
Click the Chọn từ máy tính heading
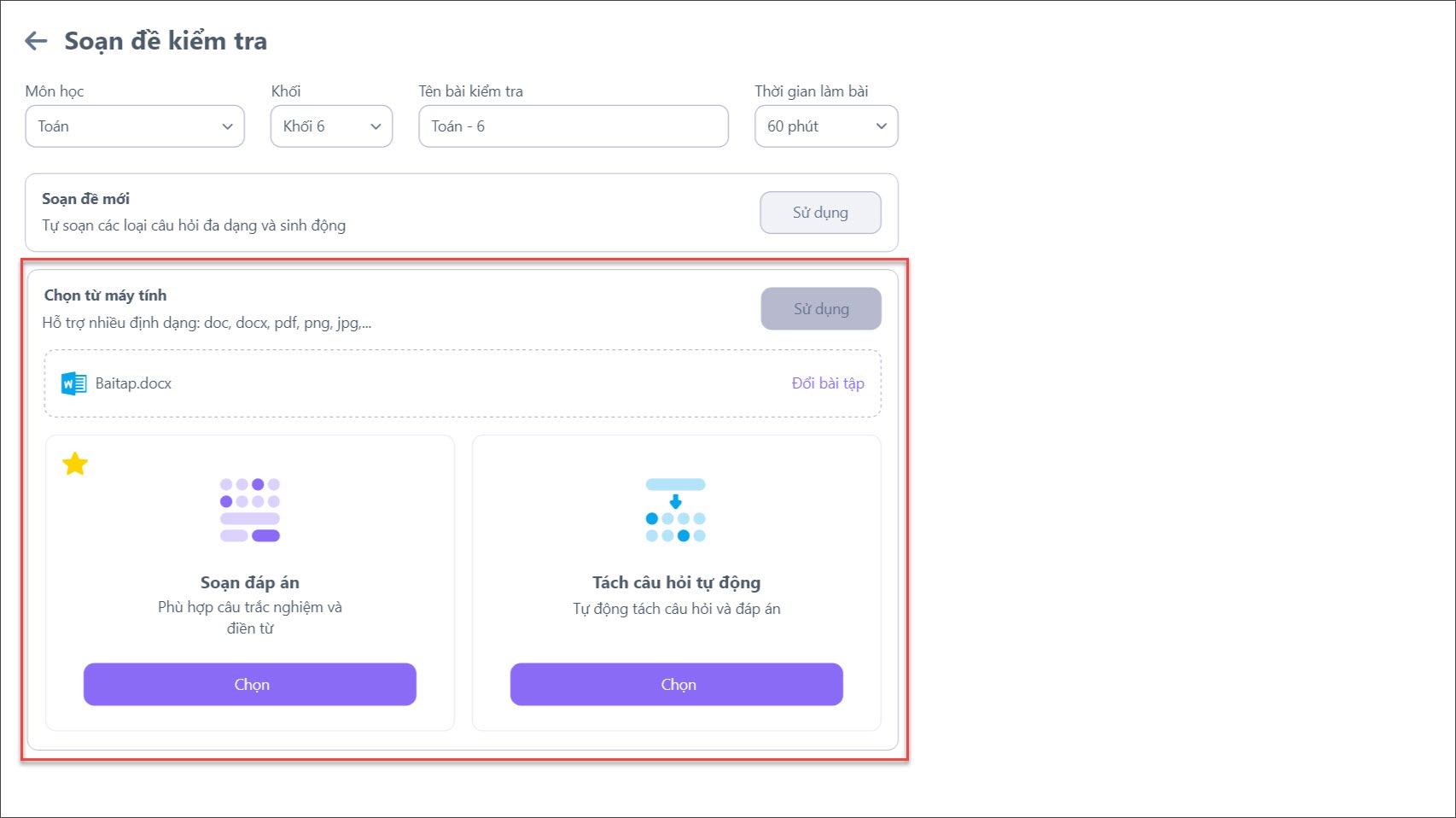(106, 295)
